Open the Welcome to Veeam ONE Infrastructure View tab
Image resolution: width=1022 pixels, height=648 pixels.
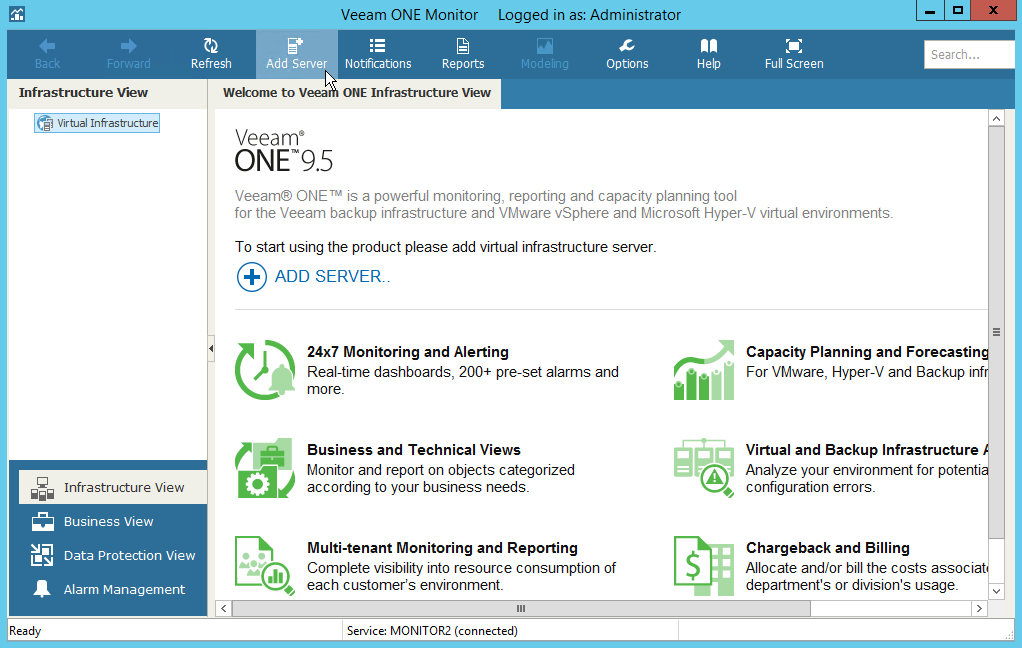tap(357, 93)
